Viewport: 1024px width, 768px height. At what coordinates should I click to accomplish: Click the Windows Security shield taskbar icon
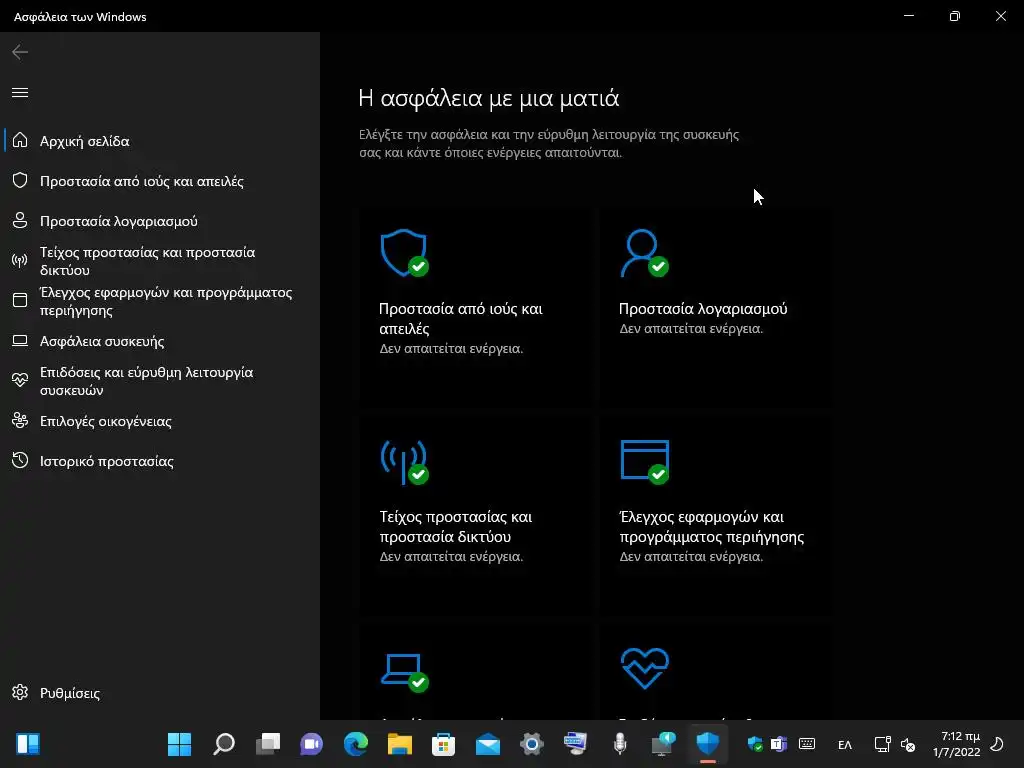click(707, 744)
